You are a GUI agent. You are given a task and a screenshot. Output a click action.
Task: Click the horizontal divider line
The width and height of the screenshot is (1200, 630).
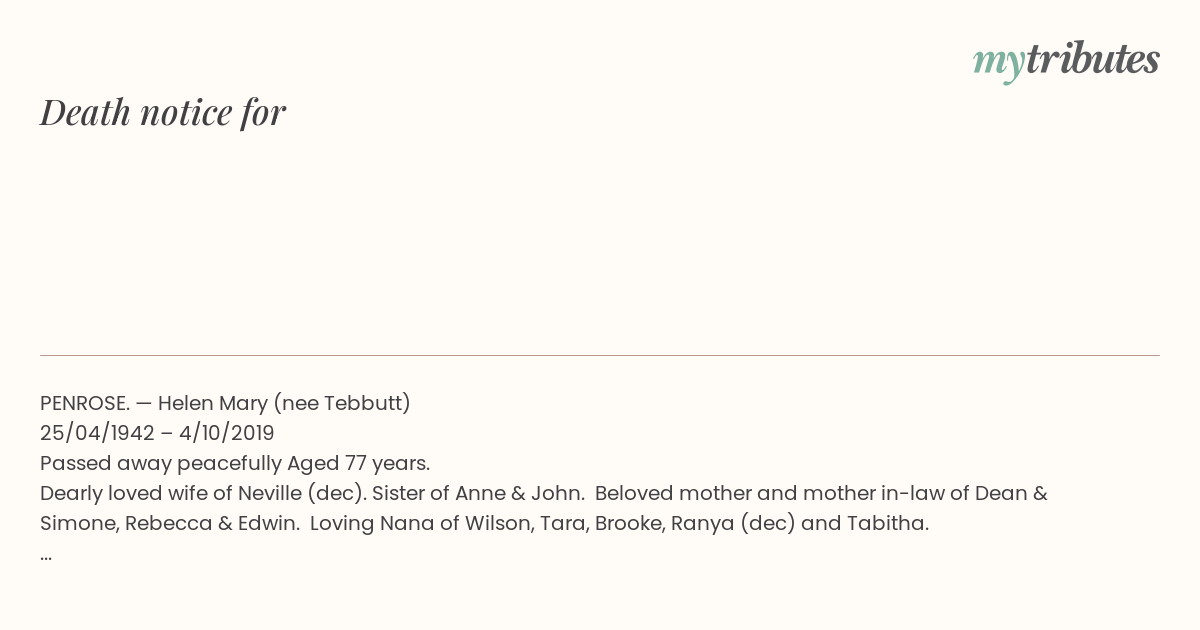[600, 355]
